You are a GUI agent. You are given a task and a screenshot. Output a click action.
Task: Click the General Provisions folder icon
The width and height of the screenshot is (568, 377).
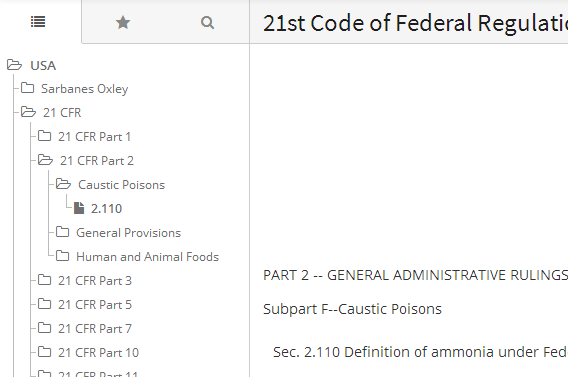tap(62, 232)
